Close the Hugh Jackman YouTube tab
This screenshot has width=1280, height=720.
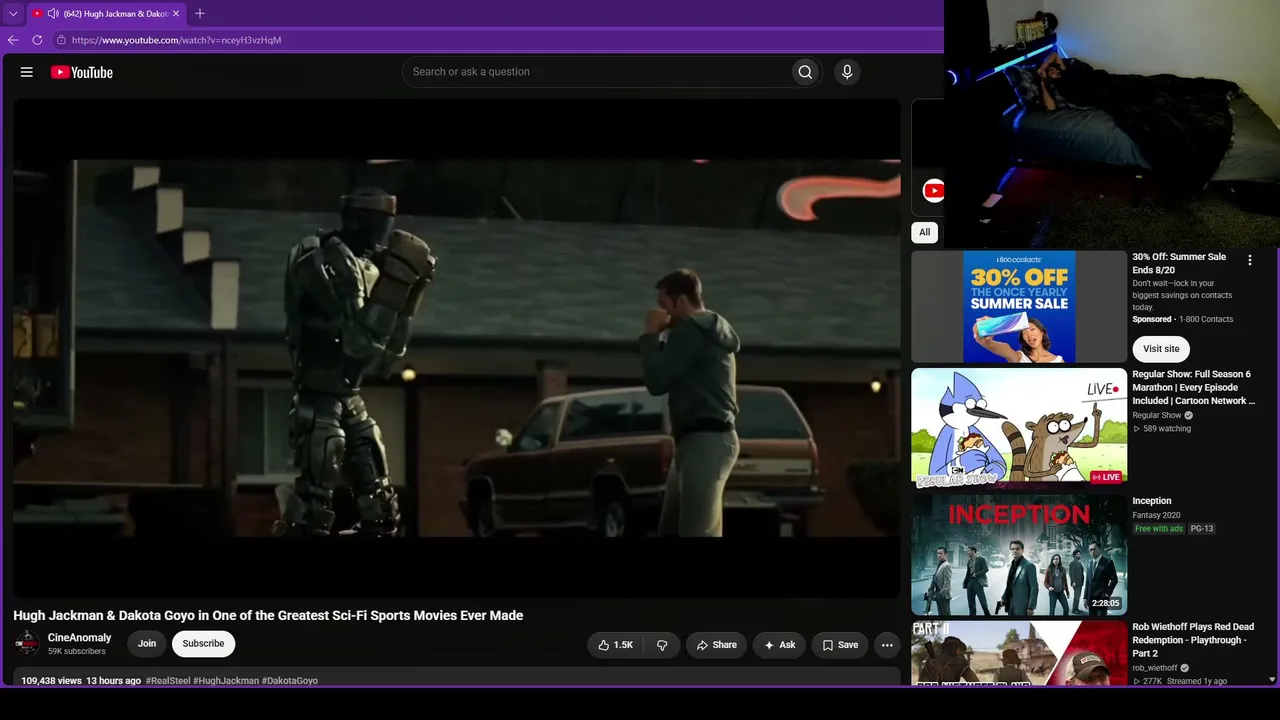pos(176,14)
